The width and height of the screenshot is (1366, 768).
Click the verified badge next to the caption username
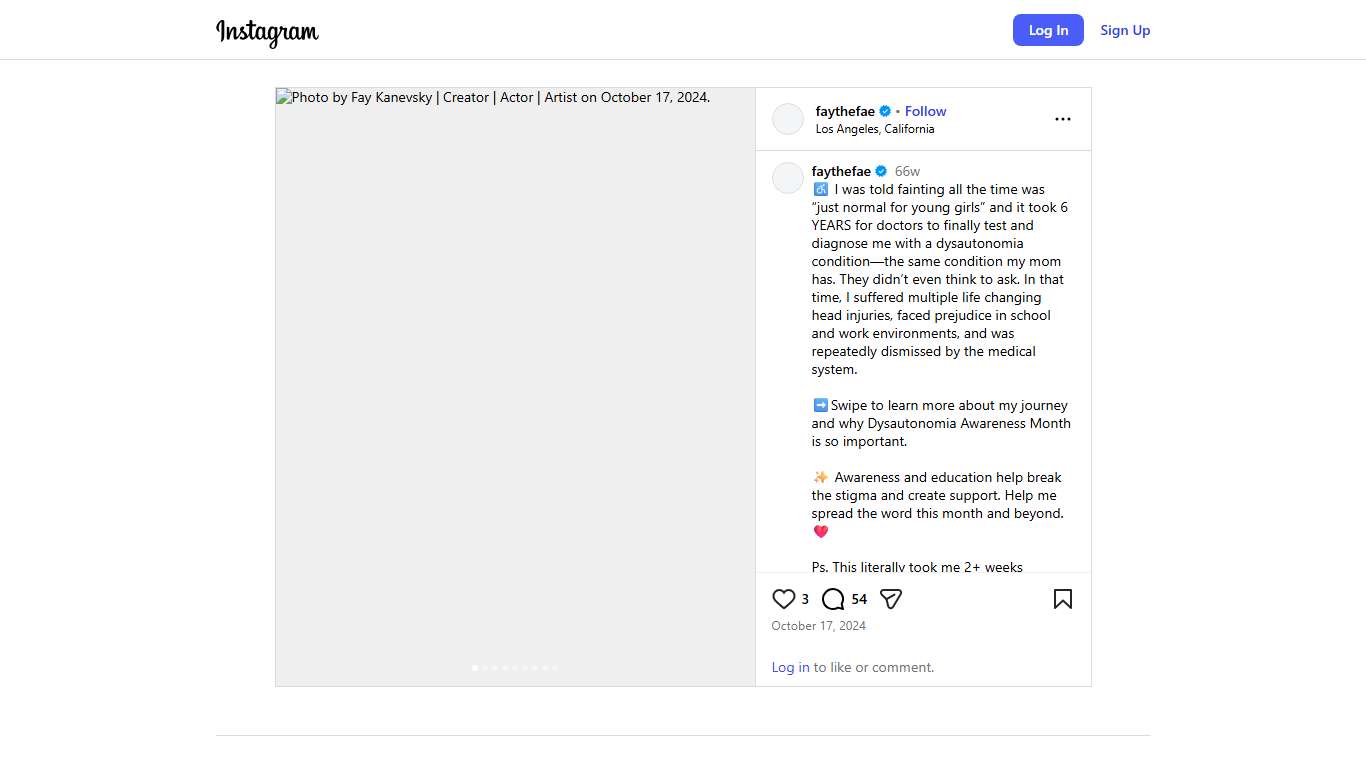click(x=881, y=172)
